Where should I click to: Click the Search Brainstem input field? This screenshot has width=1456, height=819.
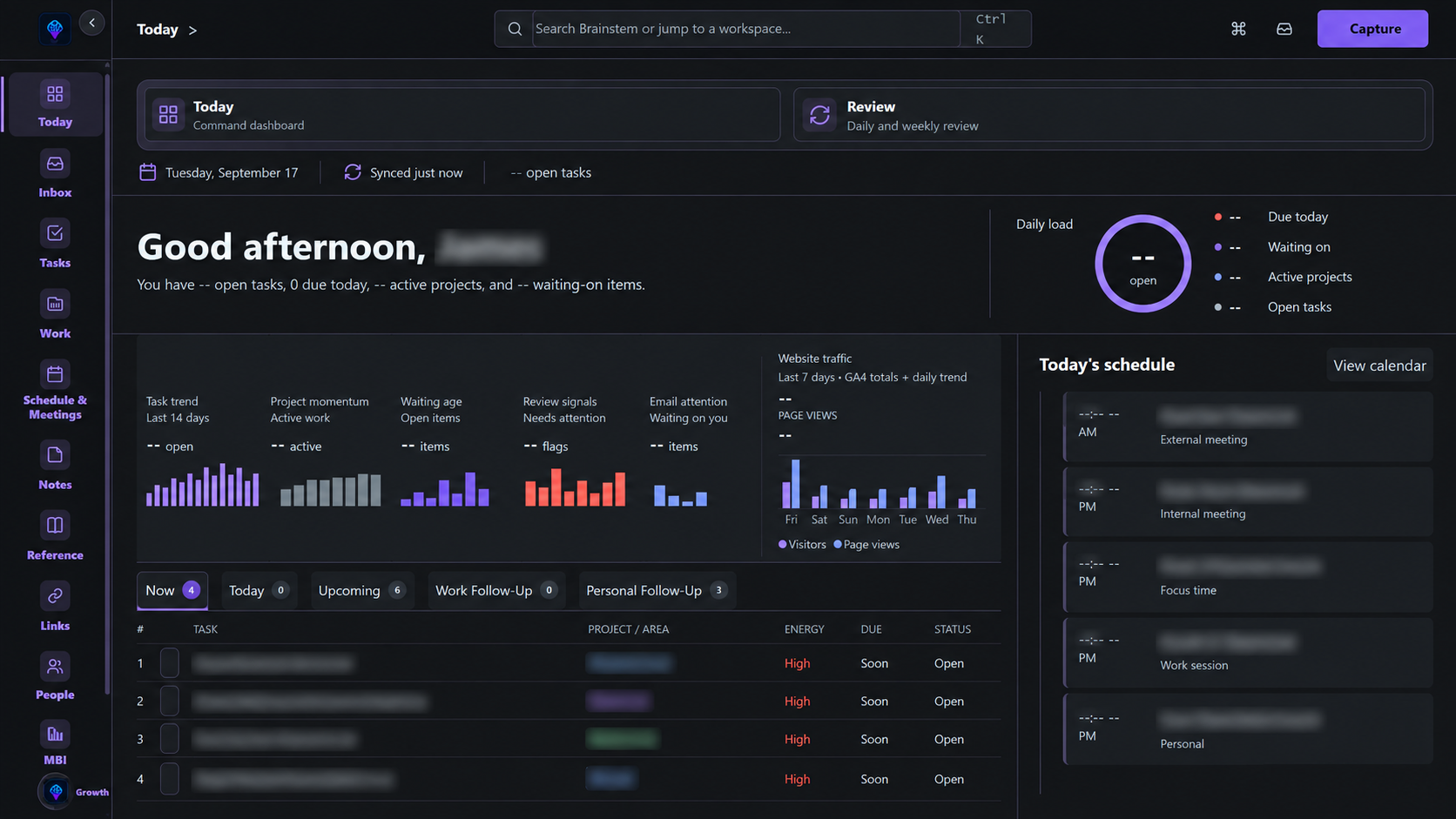click(x=745, y=29)
